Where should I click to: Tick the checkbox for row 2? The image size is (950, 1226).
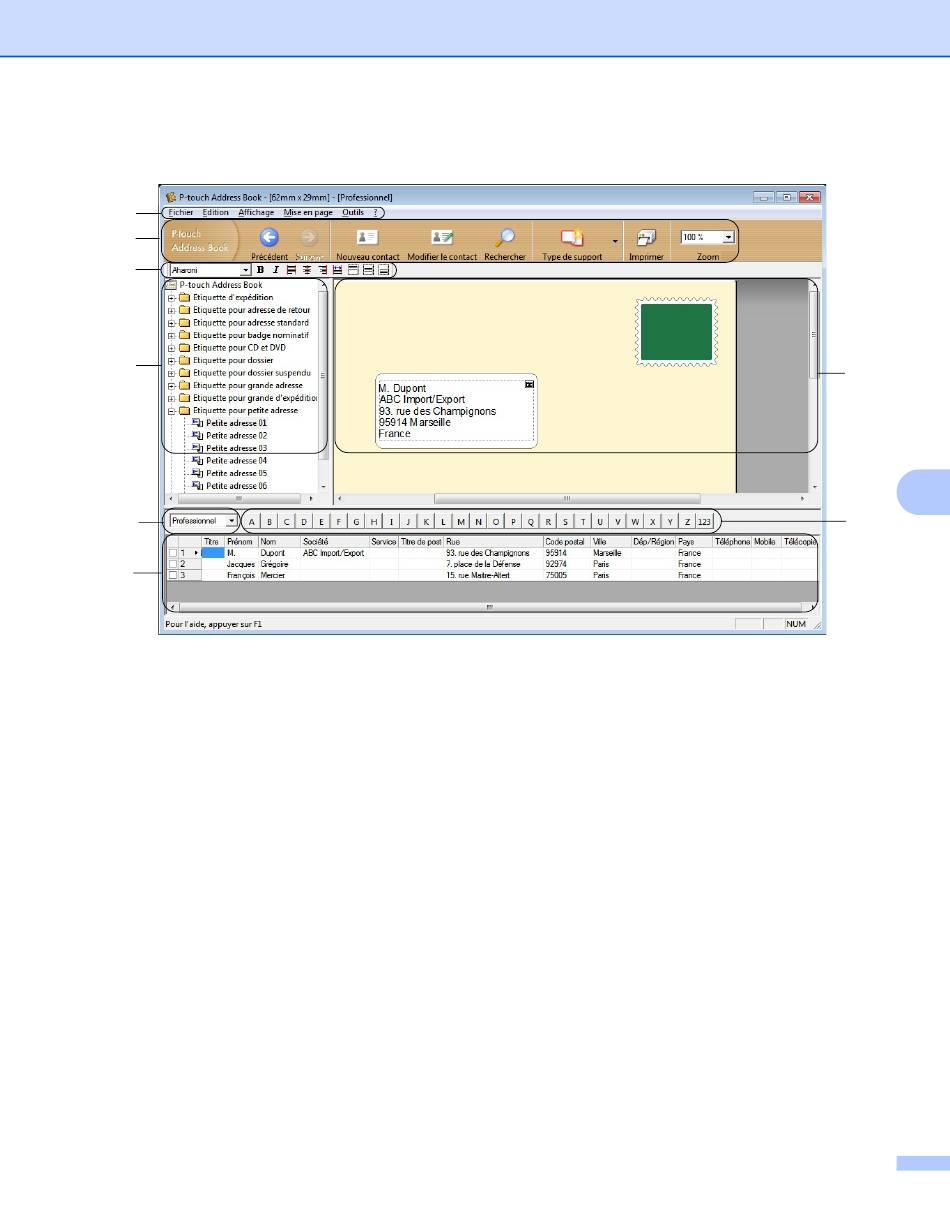tap(173, 564)
